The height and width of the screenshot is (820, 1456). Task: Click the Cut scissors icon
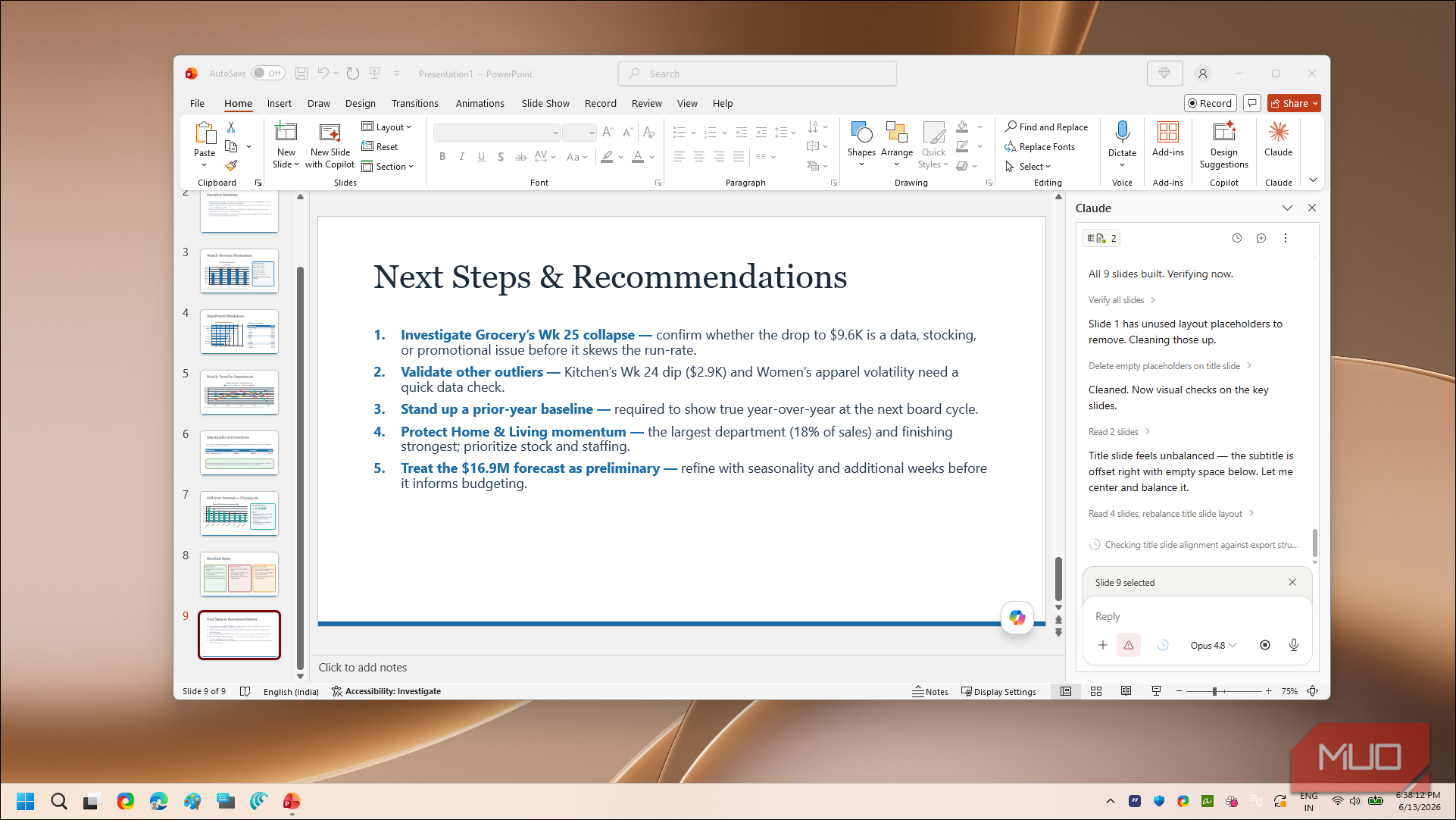[x=231, y=127]
